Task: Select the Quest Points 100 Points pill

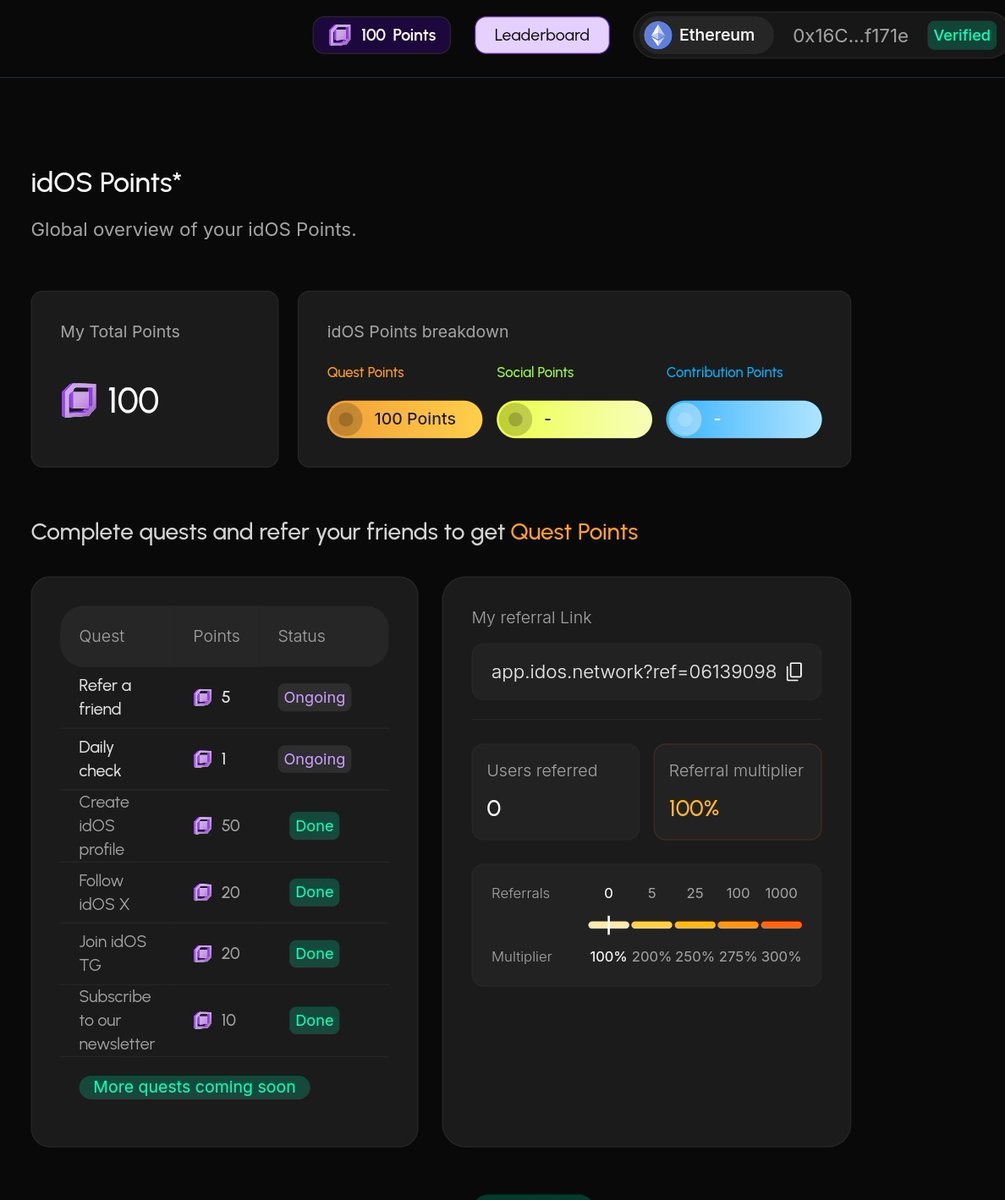Action: pos(405,419)
